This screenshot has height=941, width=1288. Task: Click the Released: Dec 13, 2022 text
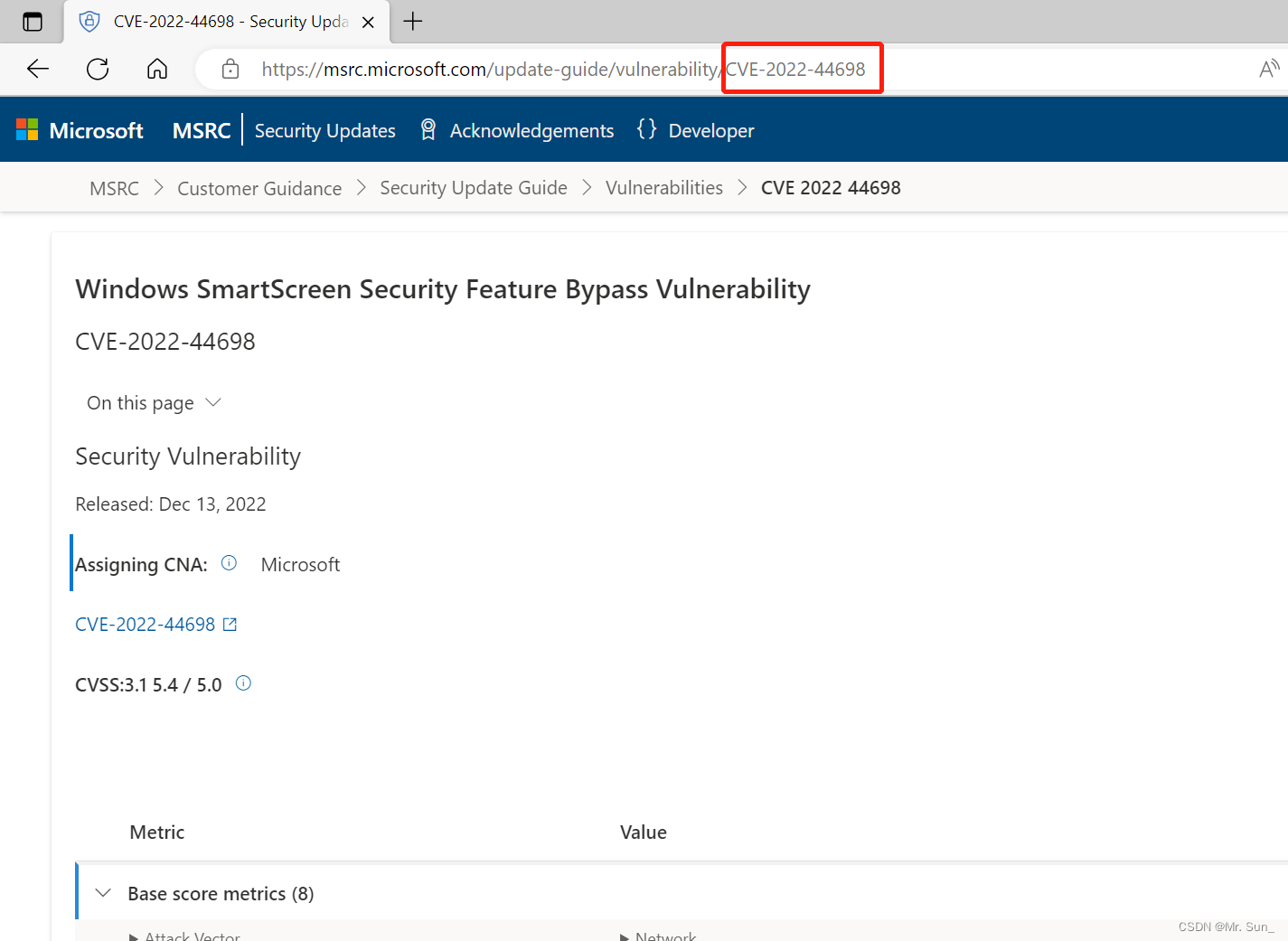[171, 504]
